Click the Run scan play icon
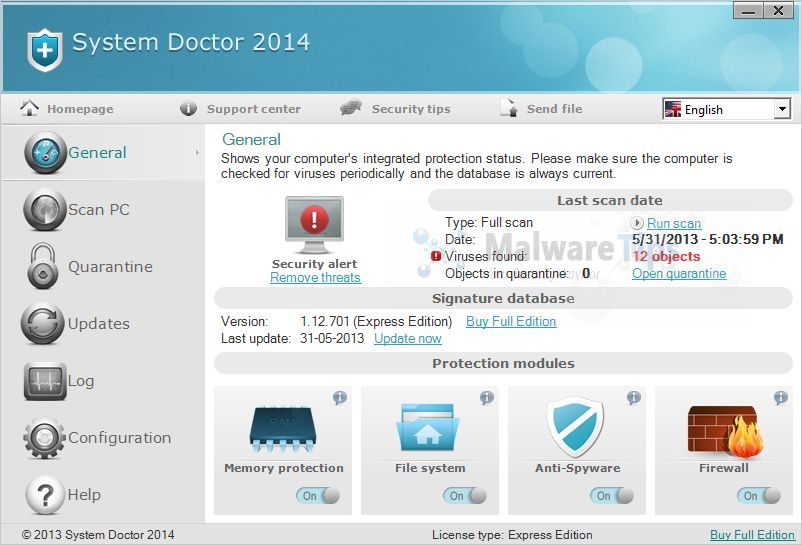The height and width of the screenshot is (545, 802). (x=637, y=223)
